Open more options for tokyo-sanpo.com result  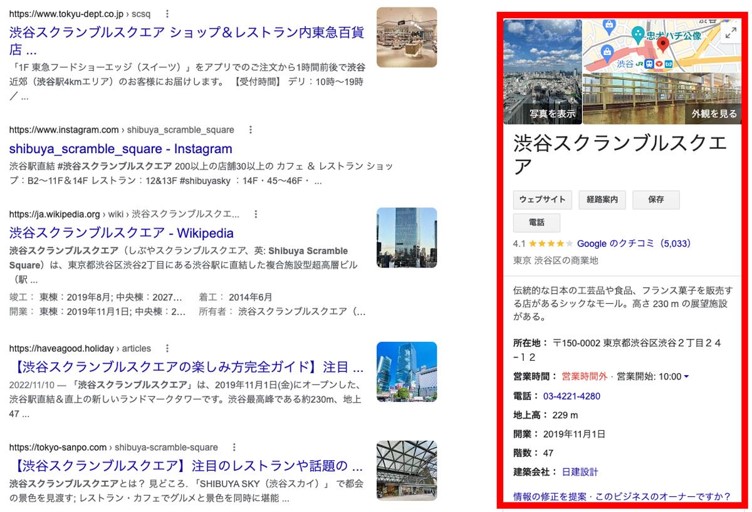coord(234,447)
